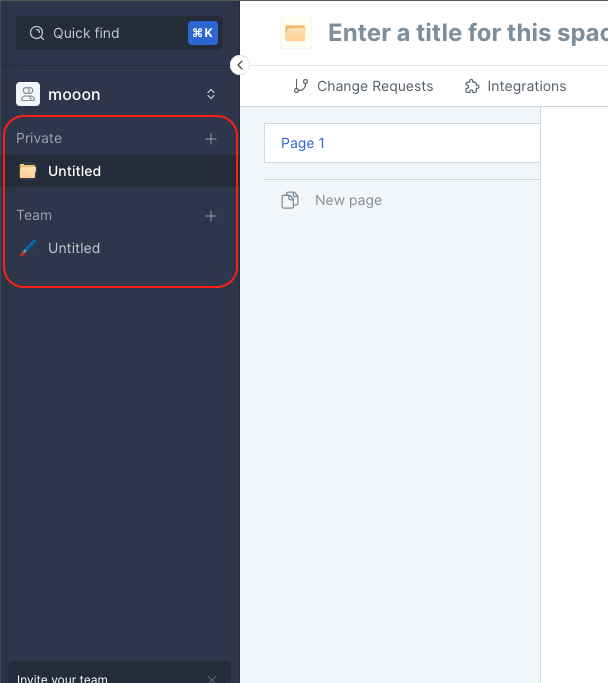The height and width of the screenshot is (683, 608).
Task: Open the mooon organization switcher dropdown
Action: 211,94
